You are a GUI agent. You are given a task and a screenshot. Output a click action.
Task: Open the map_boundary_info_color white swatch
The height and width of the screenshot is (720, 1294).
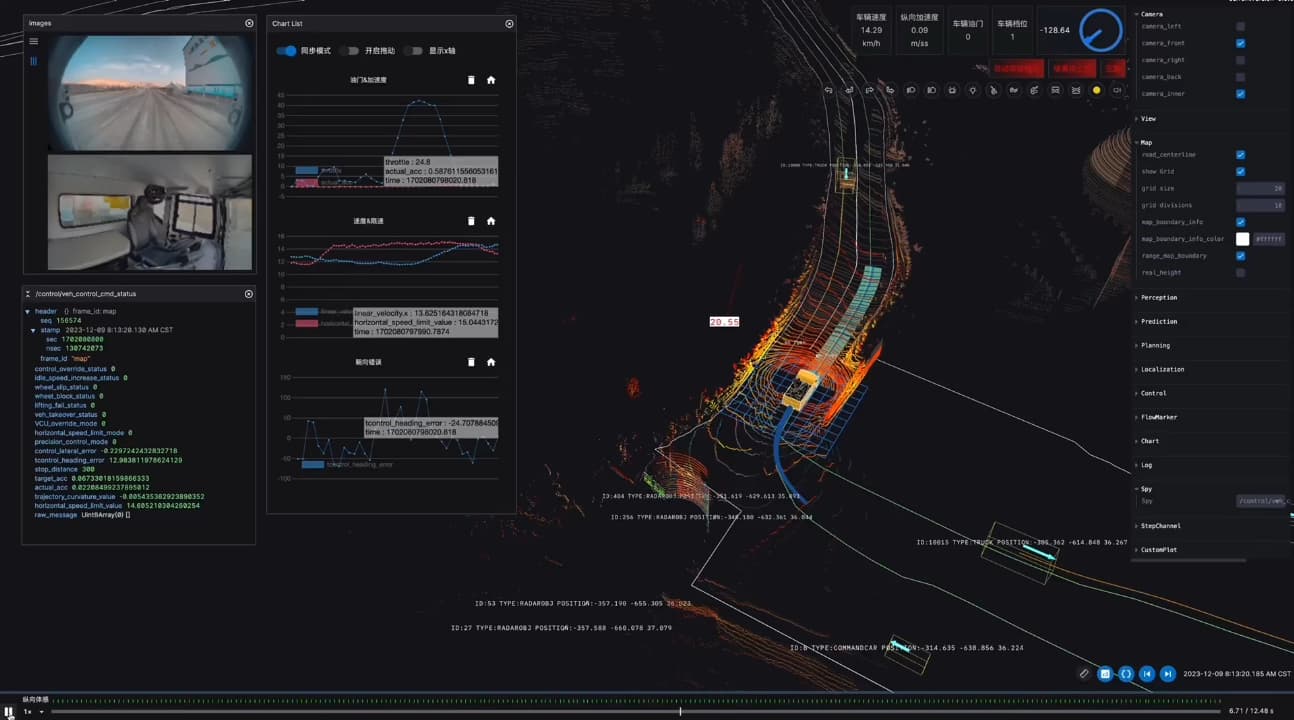point(1242,239)
